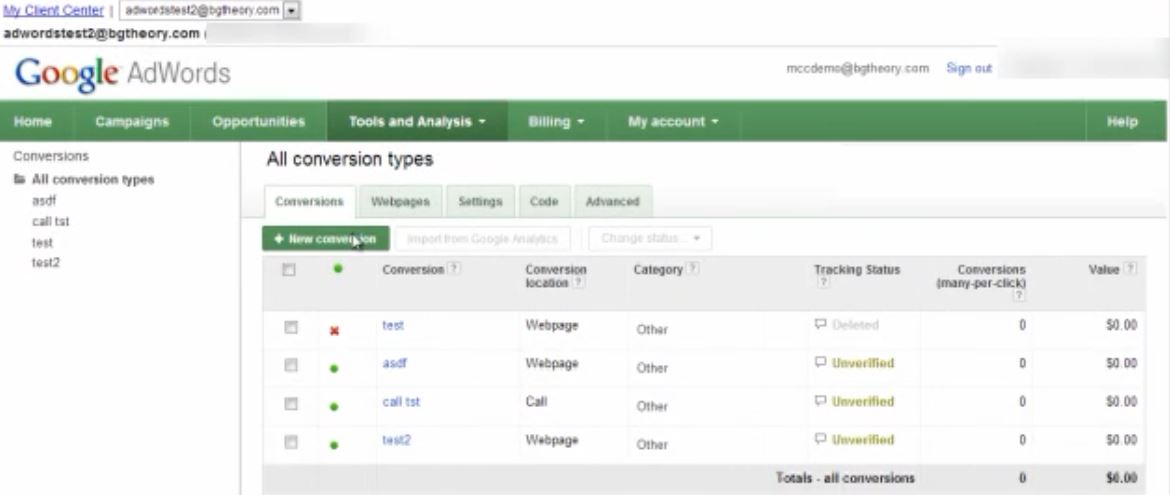
Task: Switch to the Webpages tab
Action: click(x=401, y=202)
